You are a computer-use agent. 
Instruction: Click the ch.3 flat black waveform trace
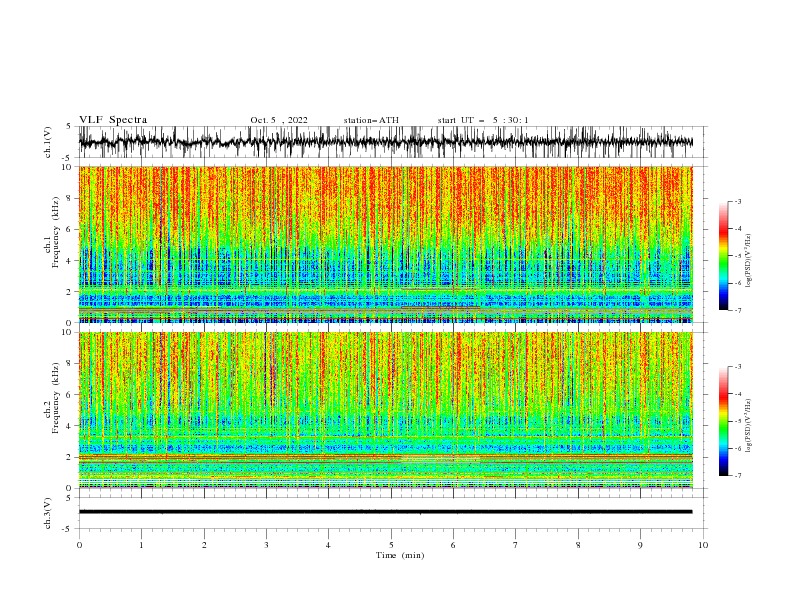(385, 512)
